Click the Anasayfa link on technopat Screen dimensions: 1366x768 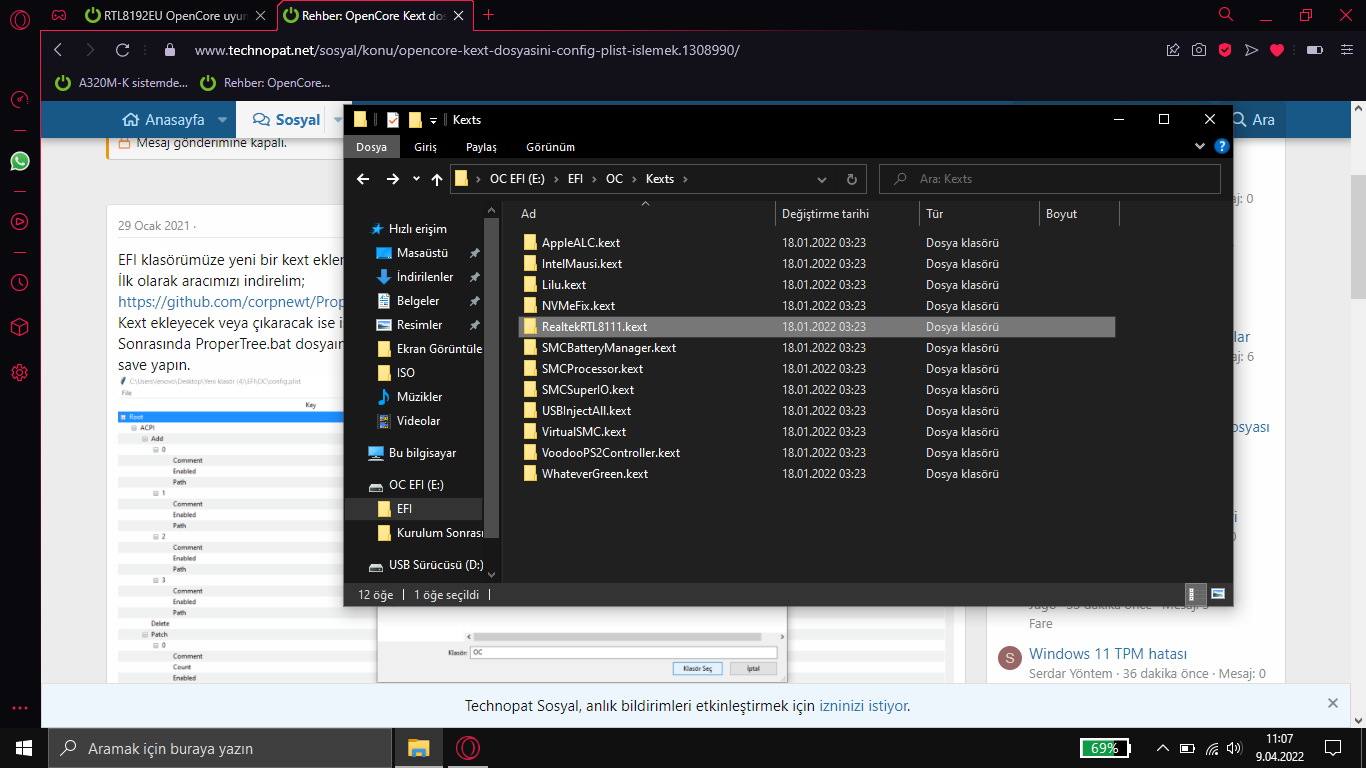coord(163,120)
